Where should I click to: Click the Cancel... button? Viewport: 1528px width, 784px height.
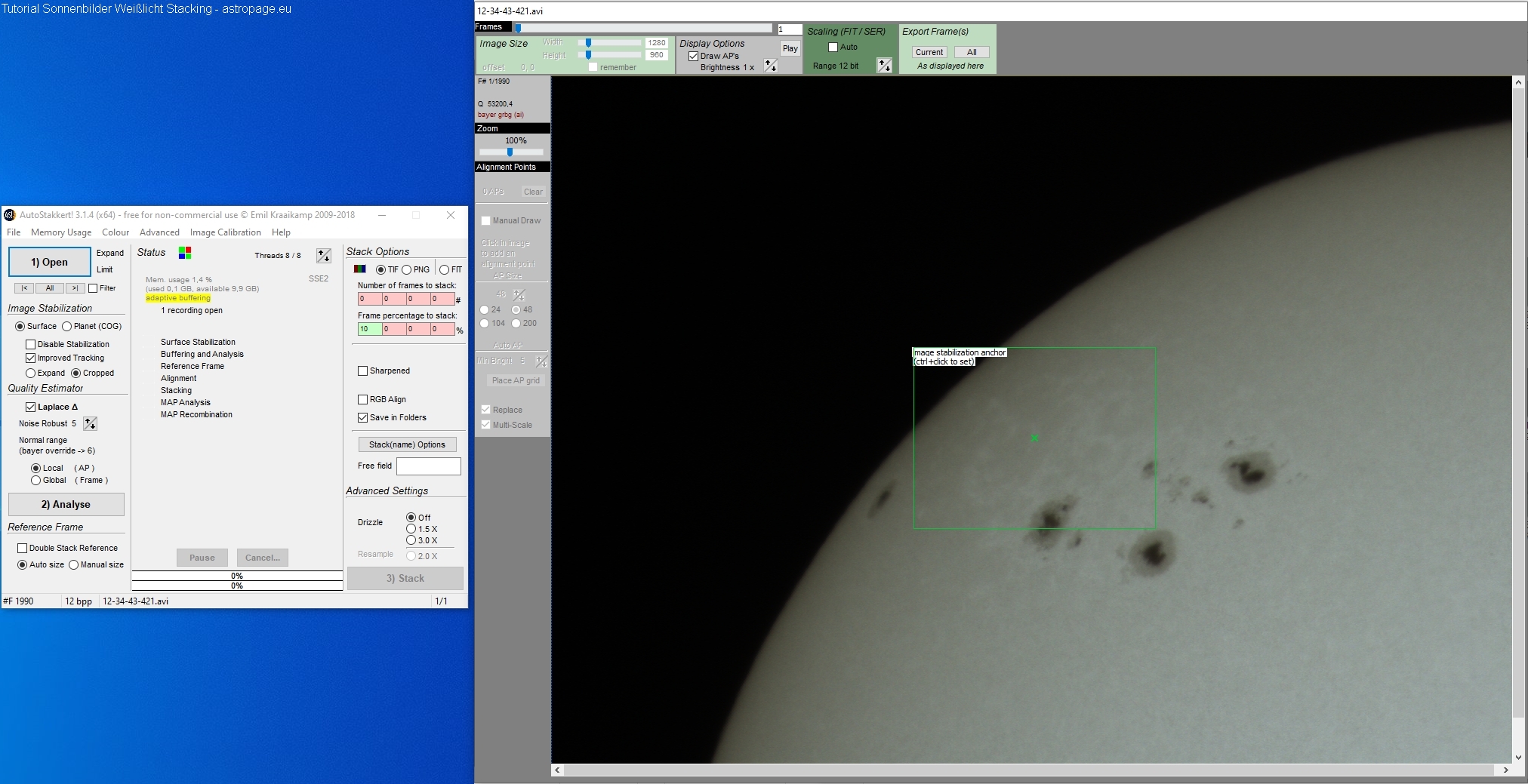click(x=263, y=558)
